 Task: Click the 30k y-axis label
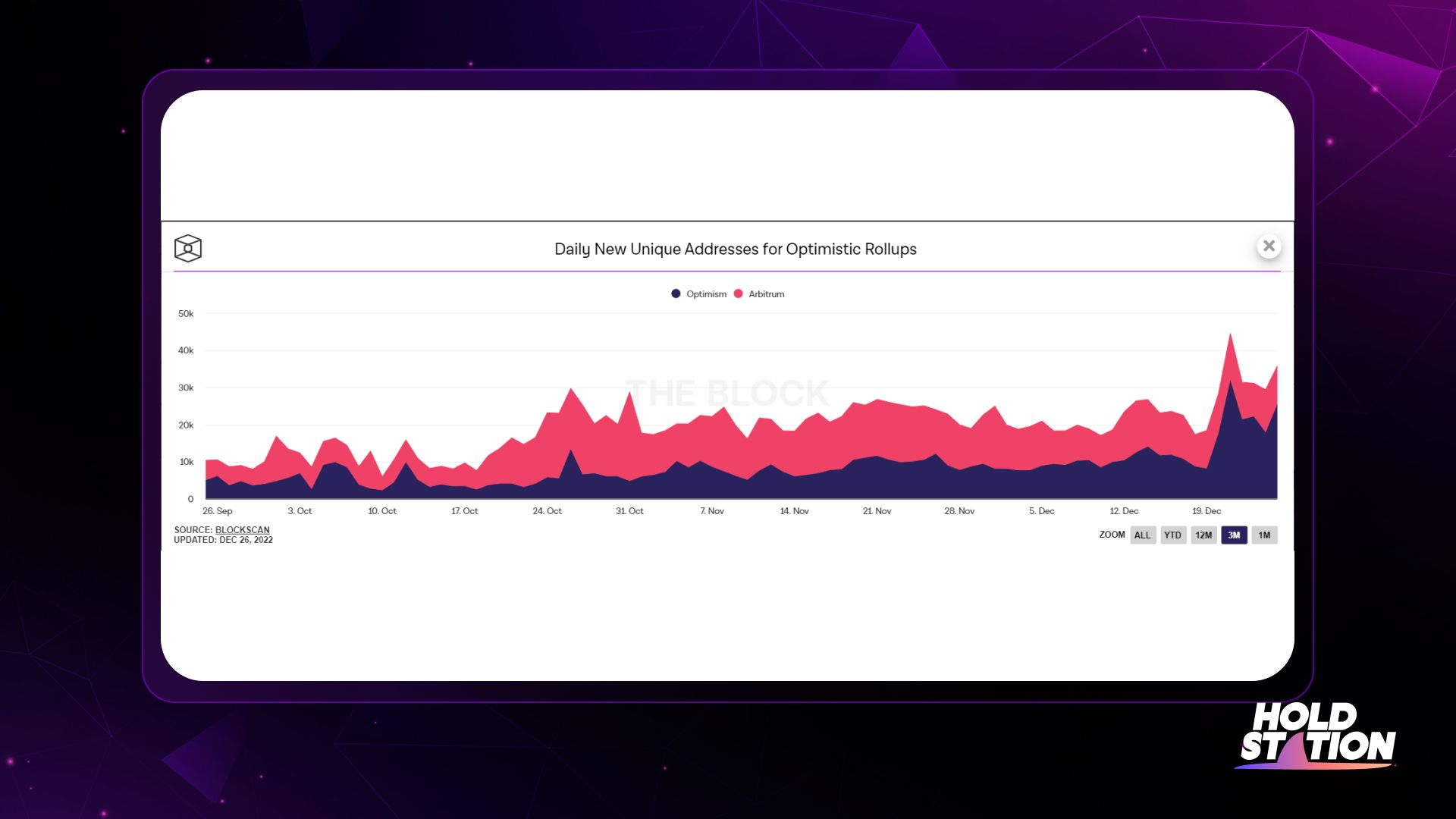point(186,388)
